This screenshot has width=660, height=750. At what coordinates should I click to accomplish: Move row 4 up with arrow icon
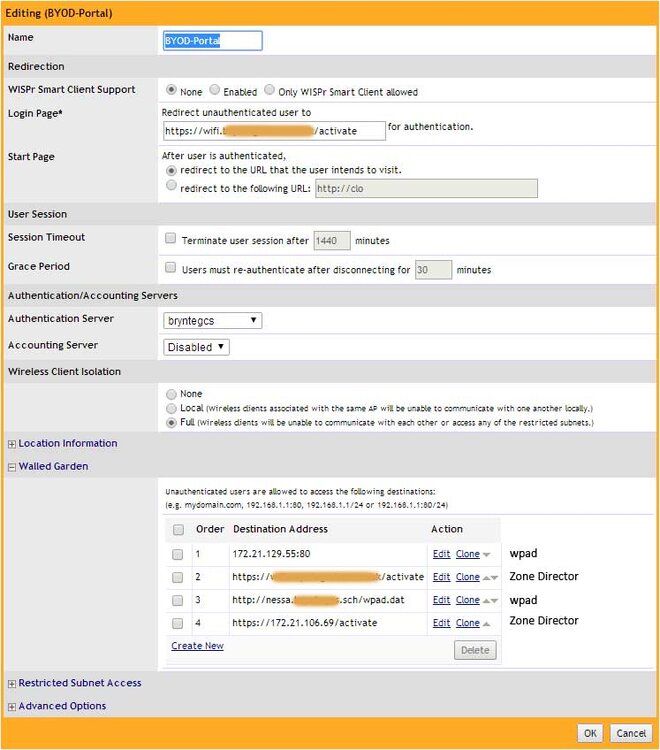[x=486, y=623]
